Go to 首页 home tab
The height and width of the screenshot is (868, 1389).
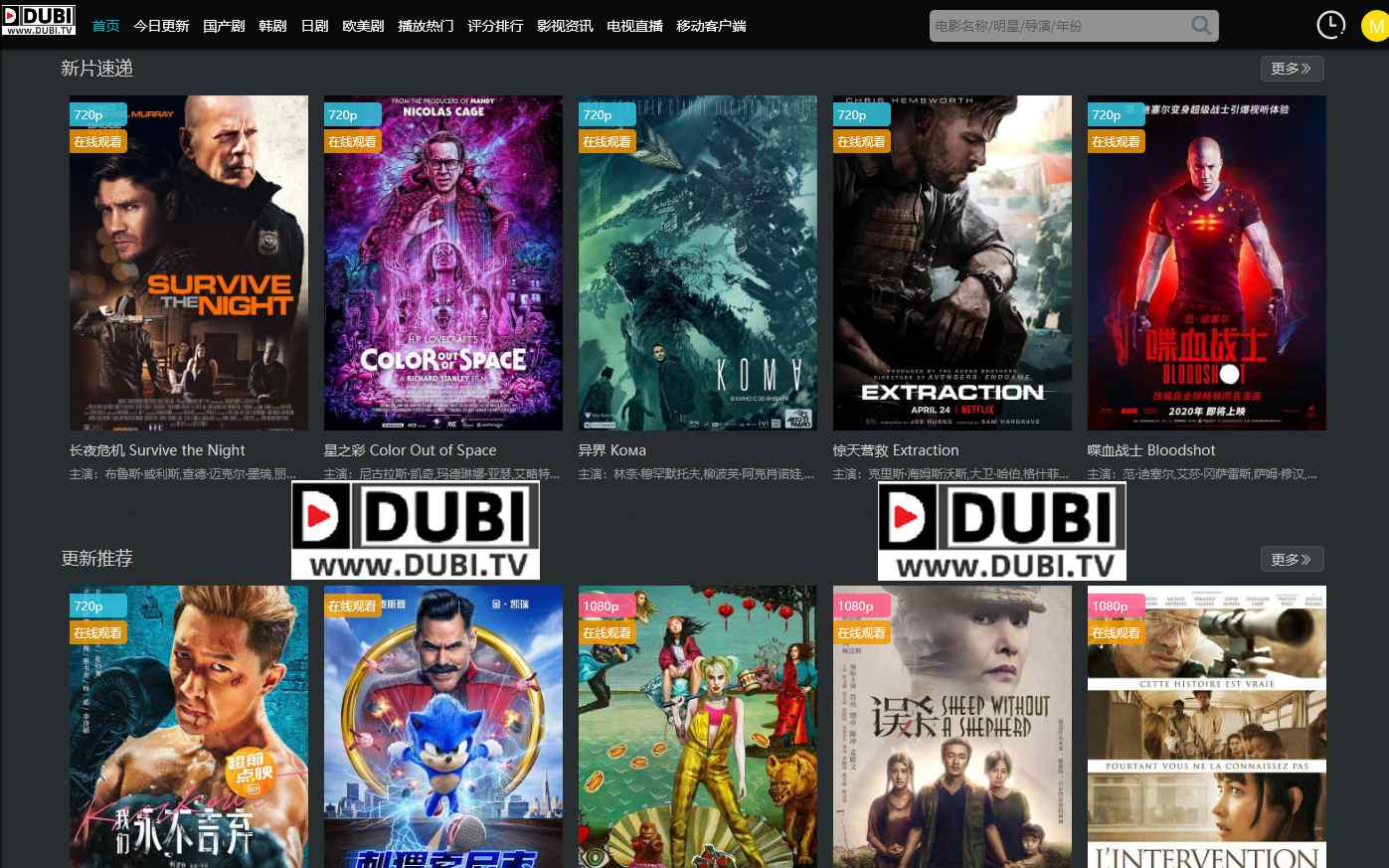click(105, 26)
